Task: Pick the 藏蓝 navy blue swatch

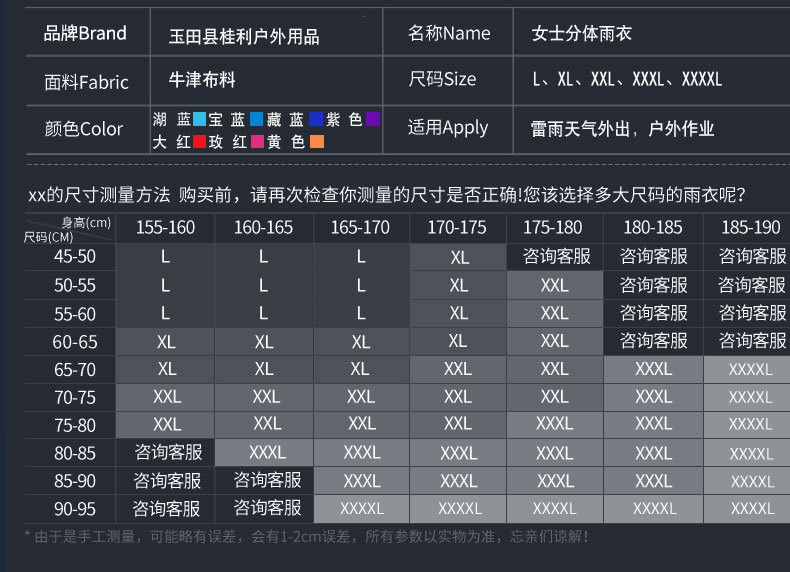Action: pyautogui.click(x=315, y=119)
